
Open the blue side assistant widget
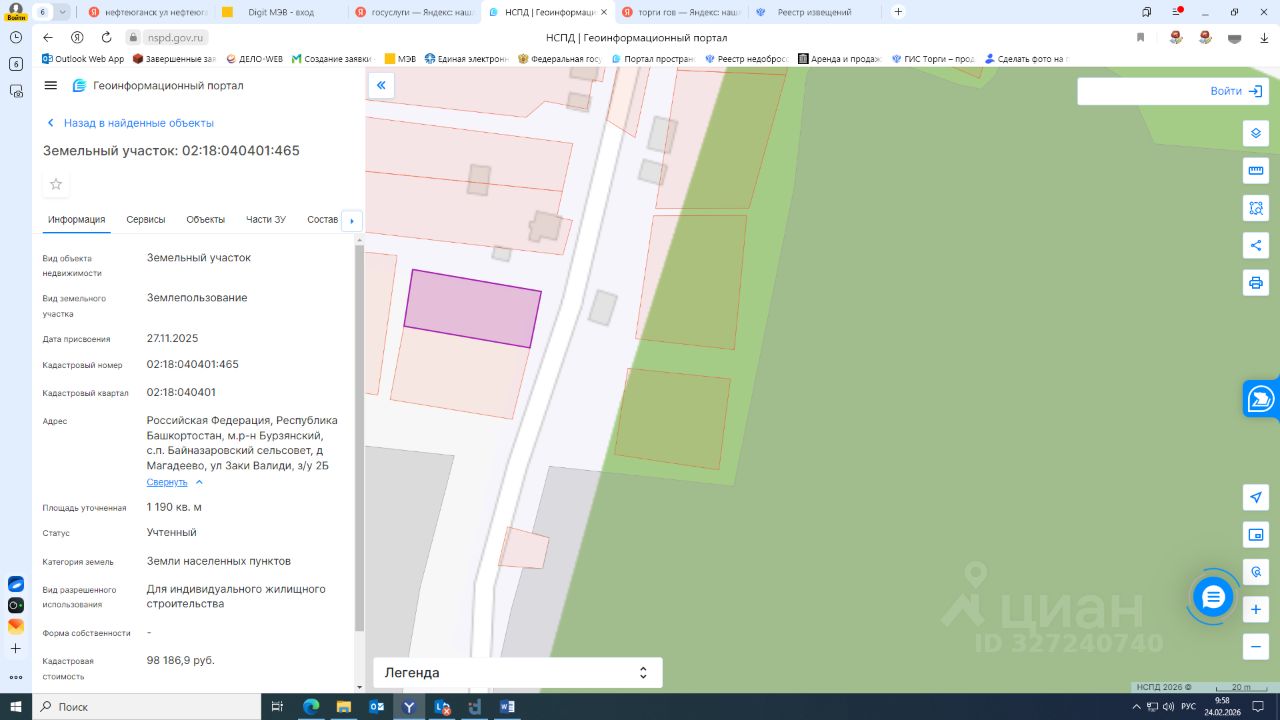point(1261,400)
